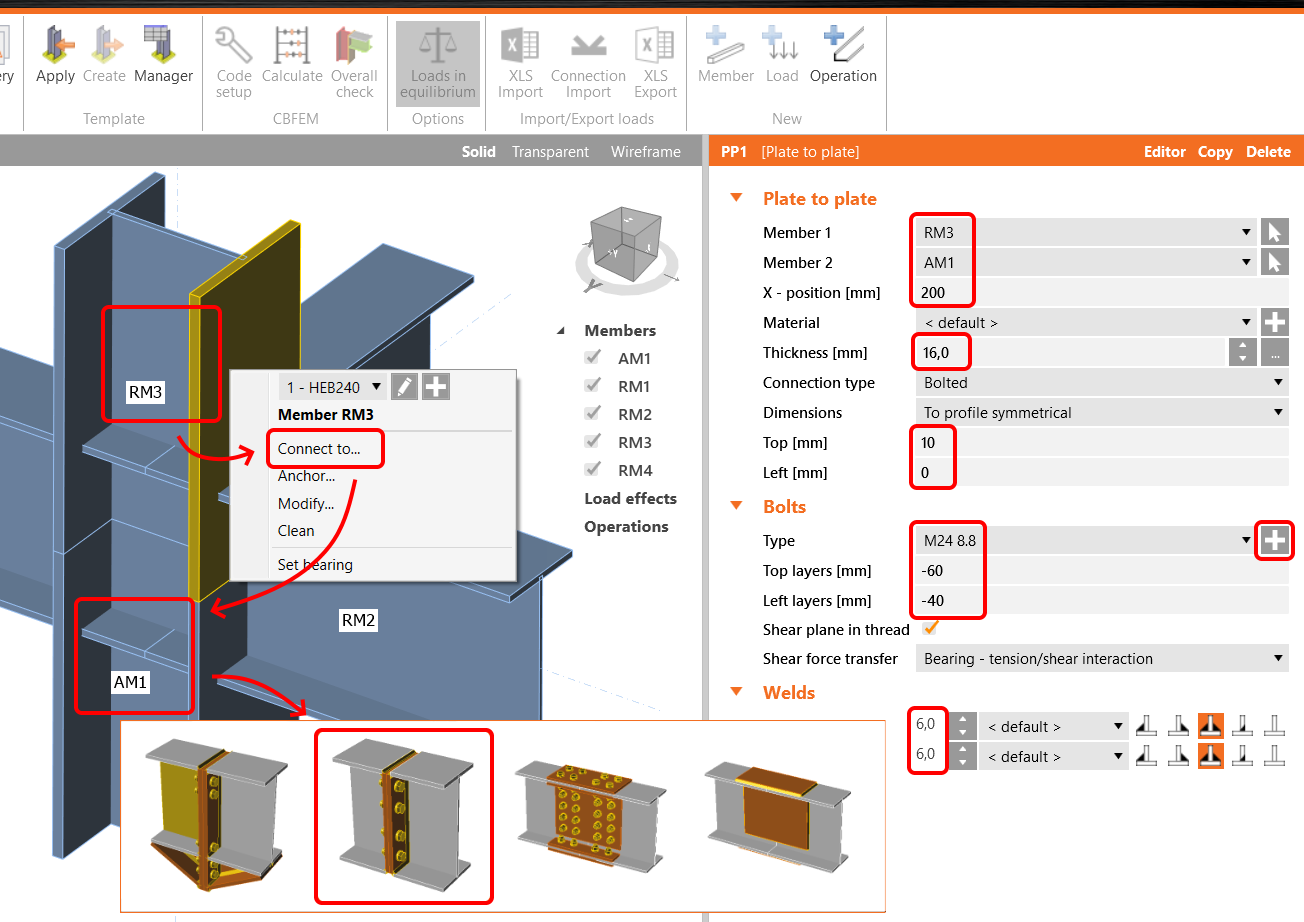Click the add new bolt type plus button
The height and width of the screenshot is (922, 1304).
click(1274, 541)
